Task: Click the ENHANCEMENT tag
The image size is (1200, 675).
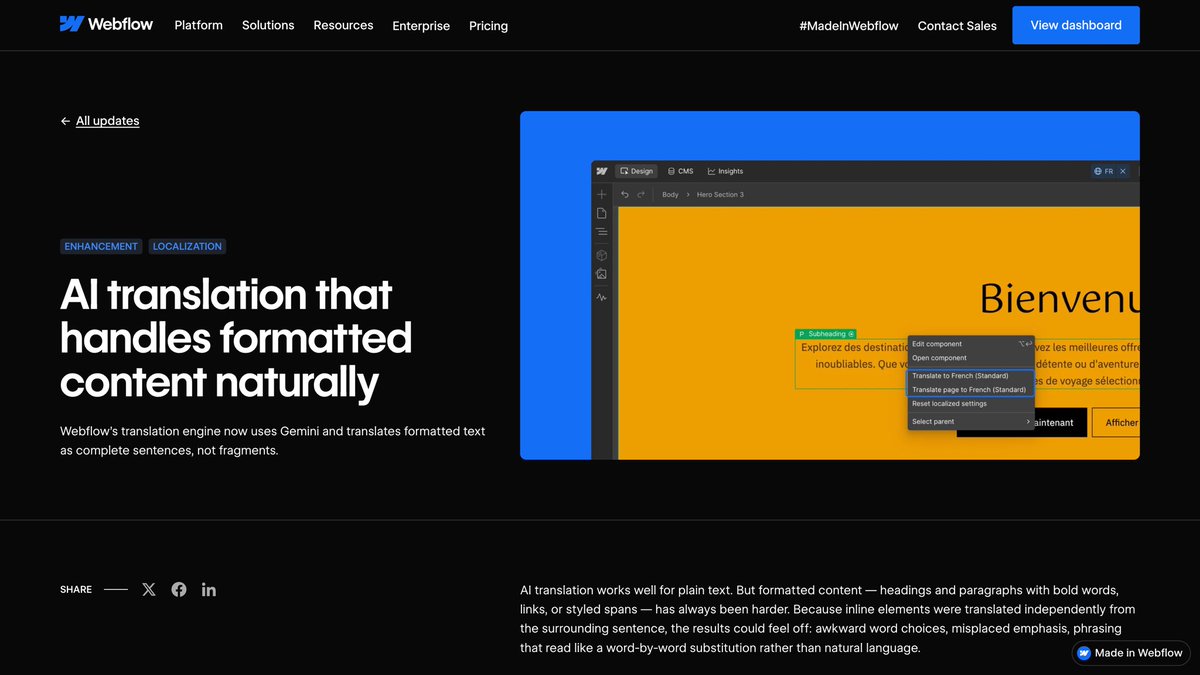Action: point(101,246)
